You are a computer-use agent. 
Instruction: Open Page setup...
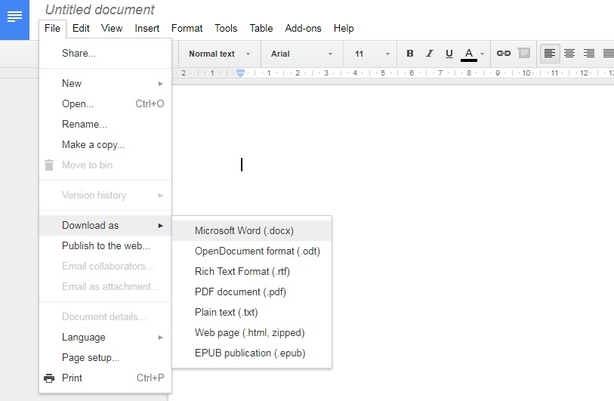coord(105,358)
